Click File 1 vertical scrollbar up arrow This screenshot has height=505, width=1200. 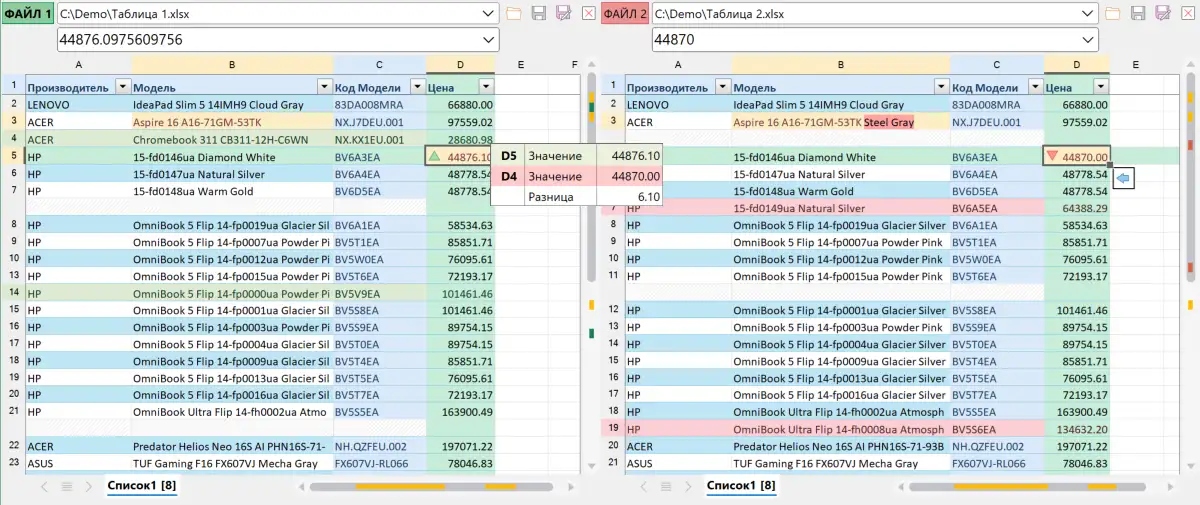tap(591, 64)
